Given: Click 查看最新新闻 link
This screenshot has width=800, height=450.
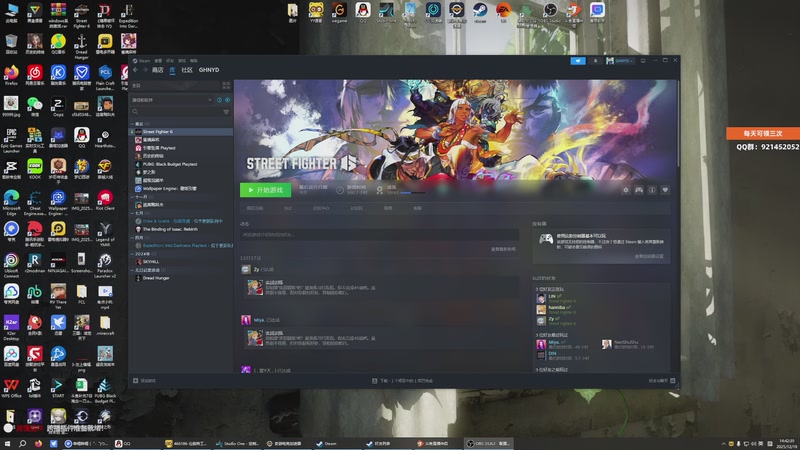Looking at the screenshot, I should click(x=503, y=249).
